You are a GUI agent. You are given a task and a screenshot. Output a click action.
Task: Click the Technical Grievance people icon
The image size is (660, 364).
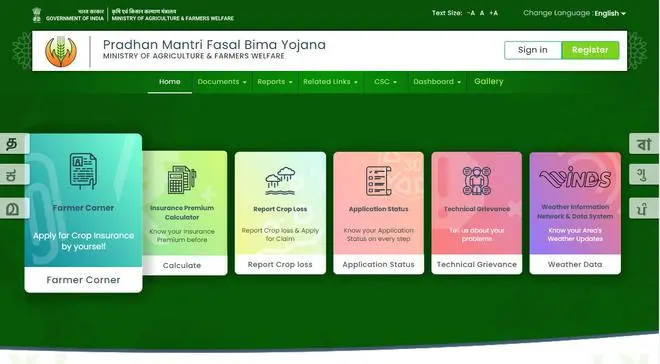476,181
